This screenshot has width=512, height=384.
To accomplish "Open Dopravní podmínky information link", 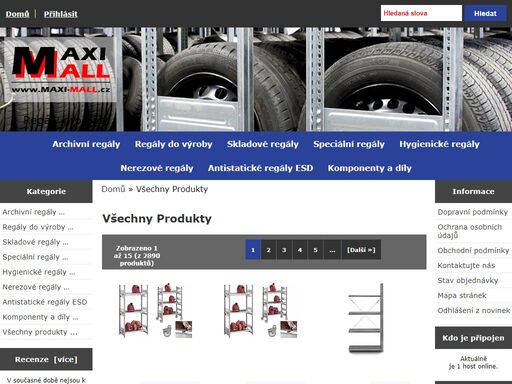I will click(473, 212).
